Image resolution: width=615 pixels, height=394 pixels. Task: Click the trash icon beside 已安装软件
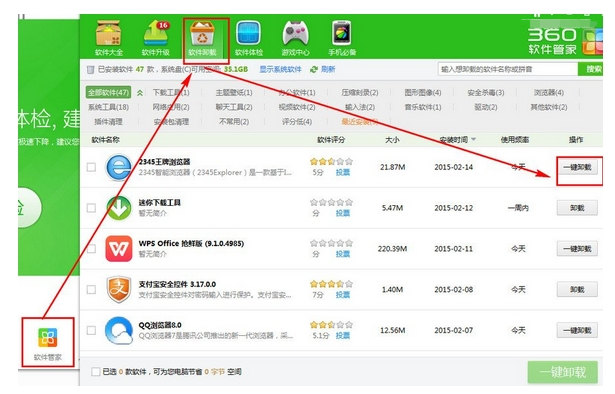point(90,69)
